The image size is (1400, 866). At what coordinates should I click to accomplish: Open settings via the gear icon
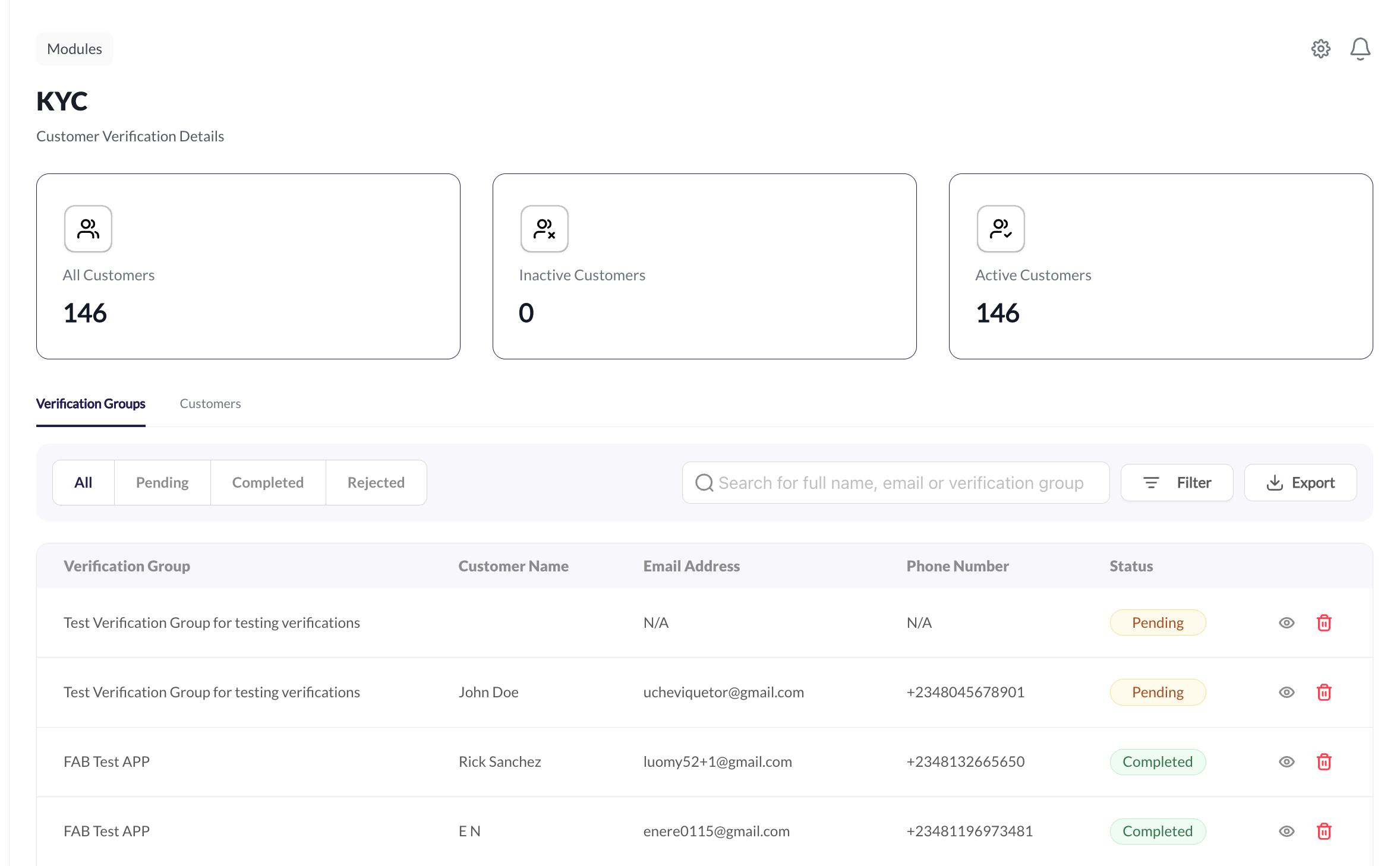point(1320,49)
